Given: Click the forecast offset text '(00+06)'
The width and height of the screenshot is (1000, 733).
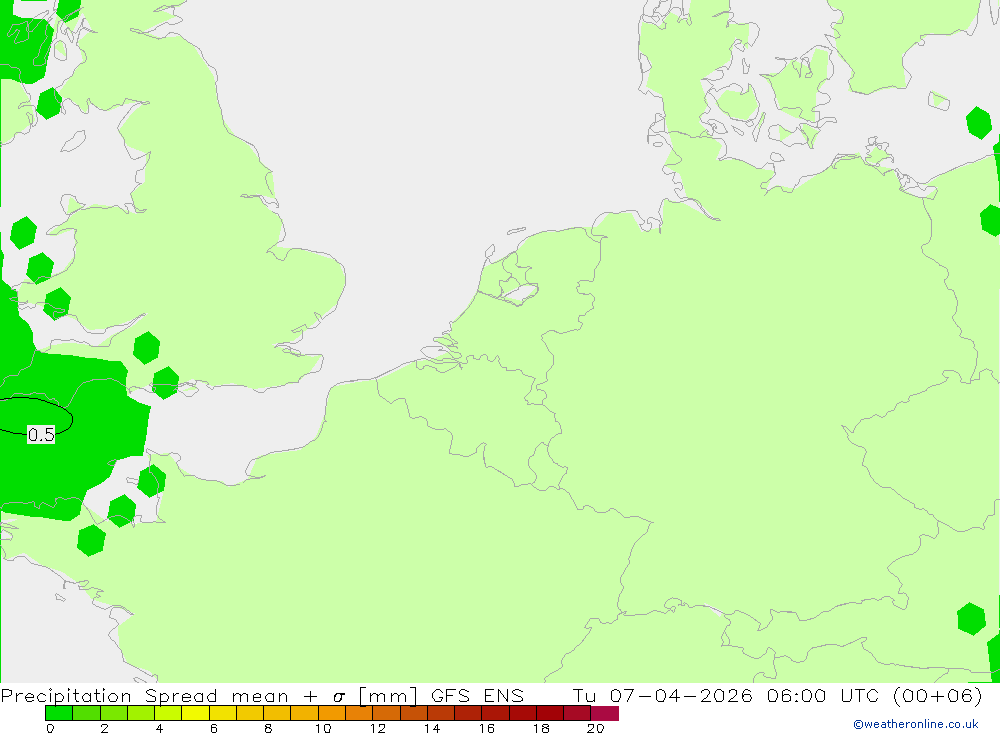Looking at the screenshot, I should (938, 695).
